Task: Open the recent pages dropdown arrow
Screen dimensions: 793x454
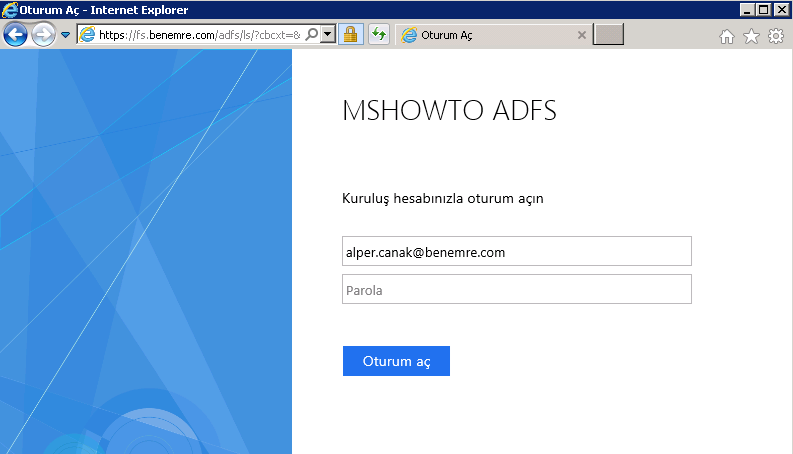Action: pos(65,35)
